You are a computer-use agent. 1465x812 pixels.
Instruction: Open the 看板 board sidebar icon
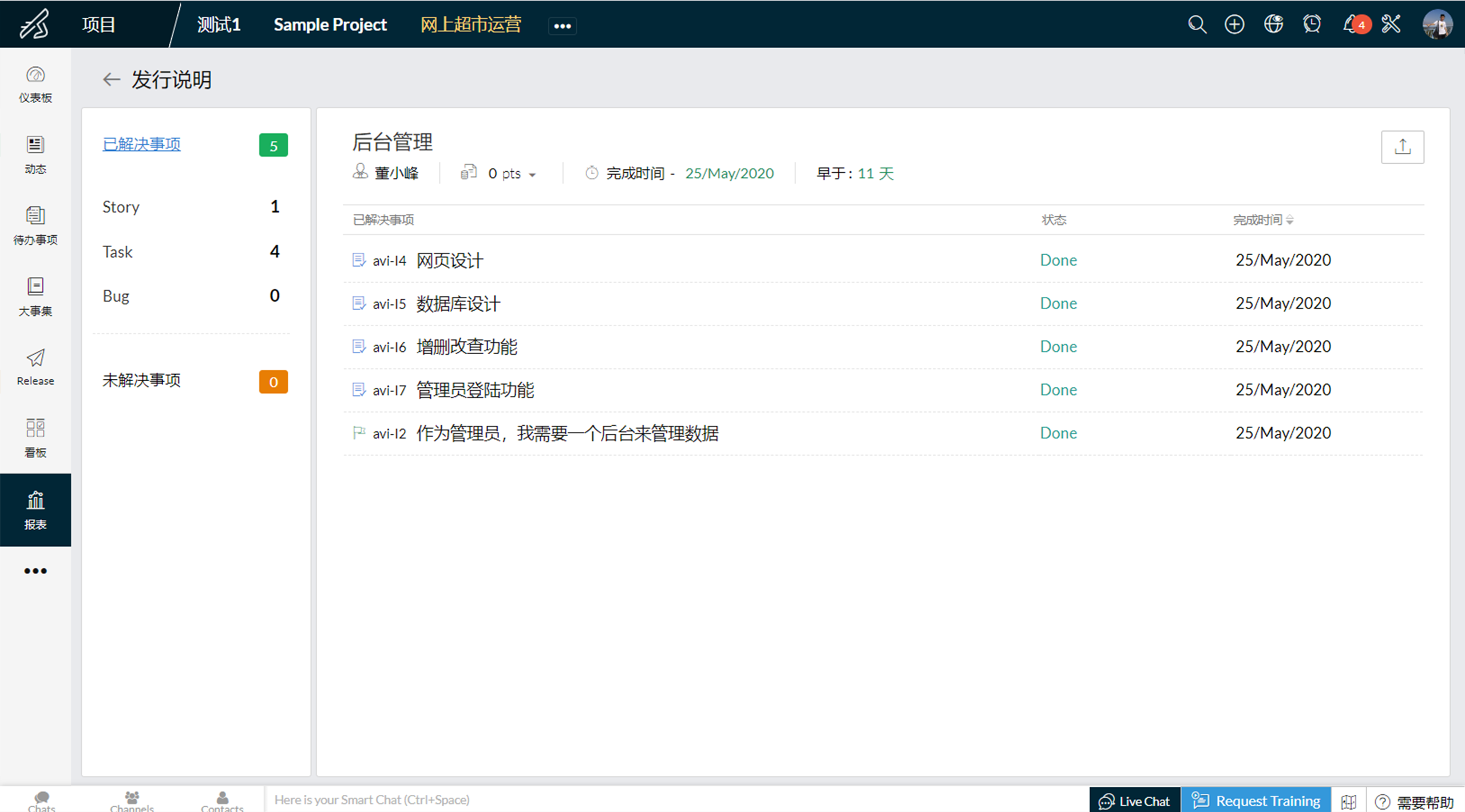pos(35,438)
